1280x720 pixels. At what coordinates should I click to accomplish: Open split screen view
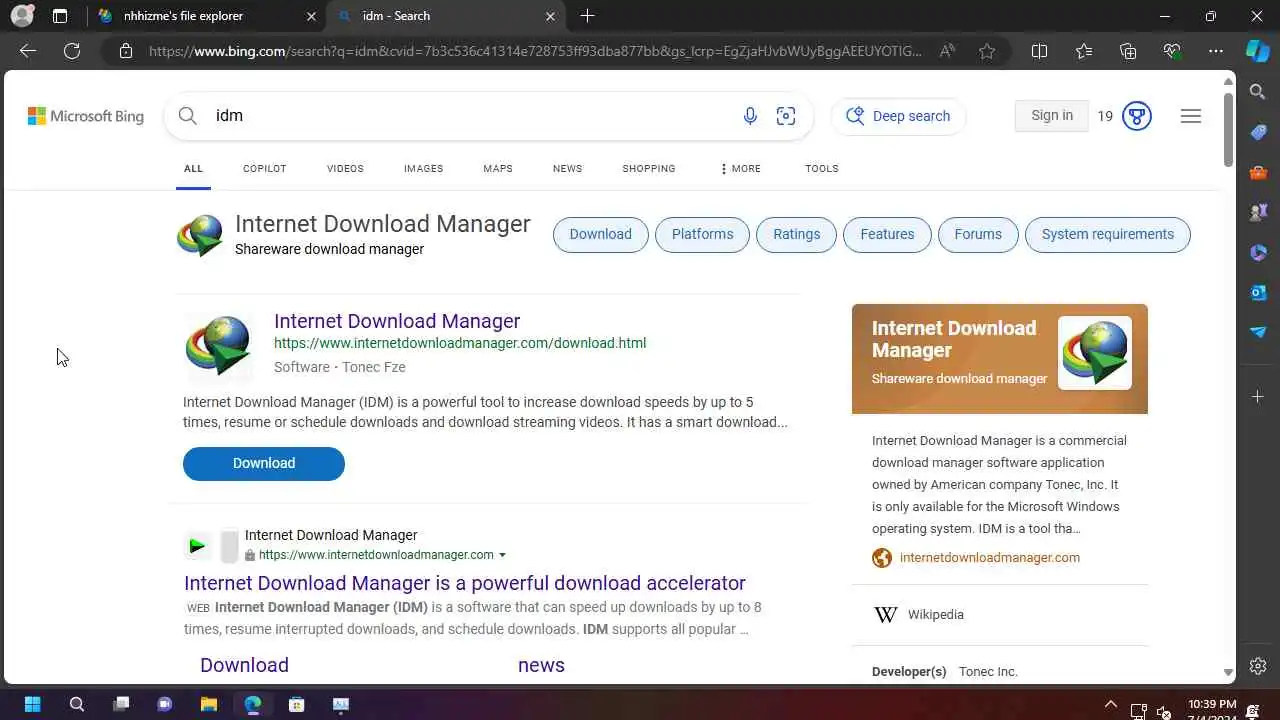[x=1039, y=51]
